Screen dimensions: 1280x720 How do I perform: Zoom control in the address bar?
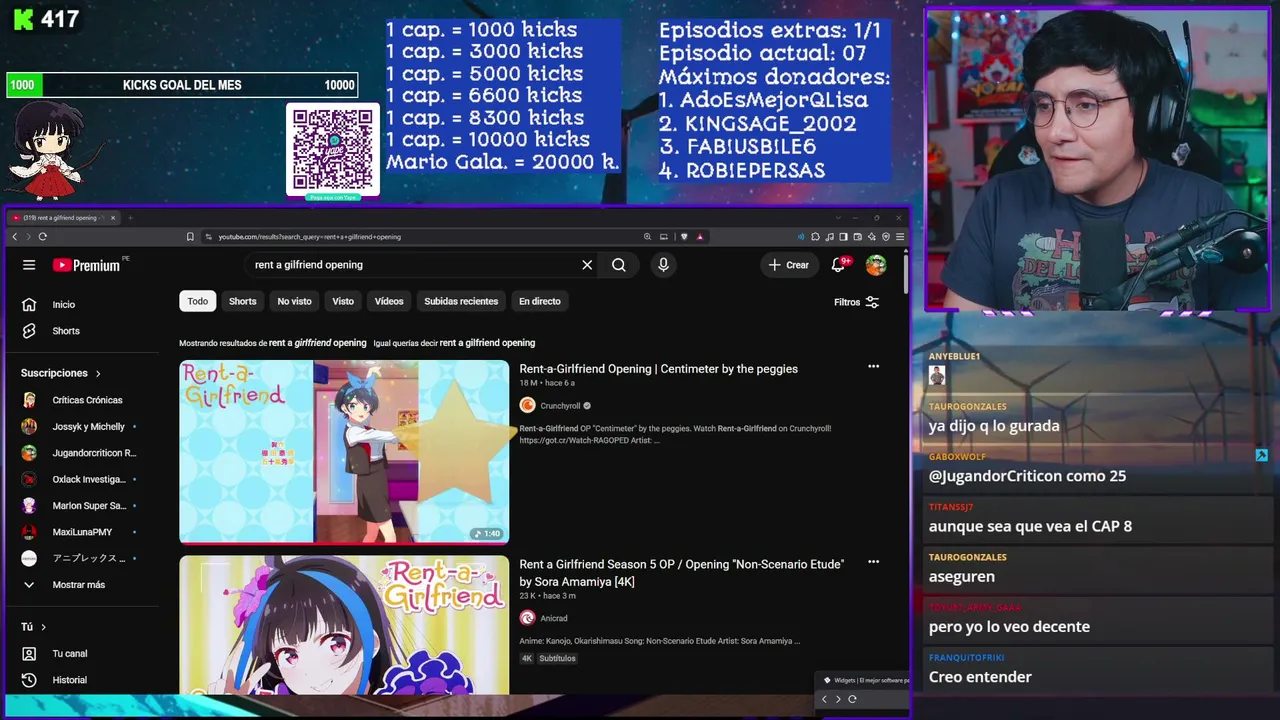(647, 237)
